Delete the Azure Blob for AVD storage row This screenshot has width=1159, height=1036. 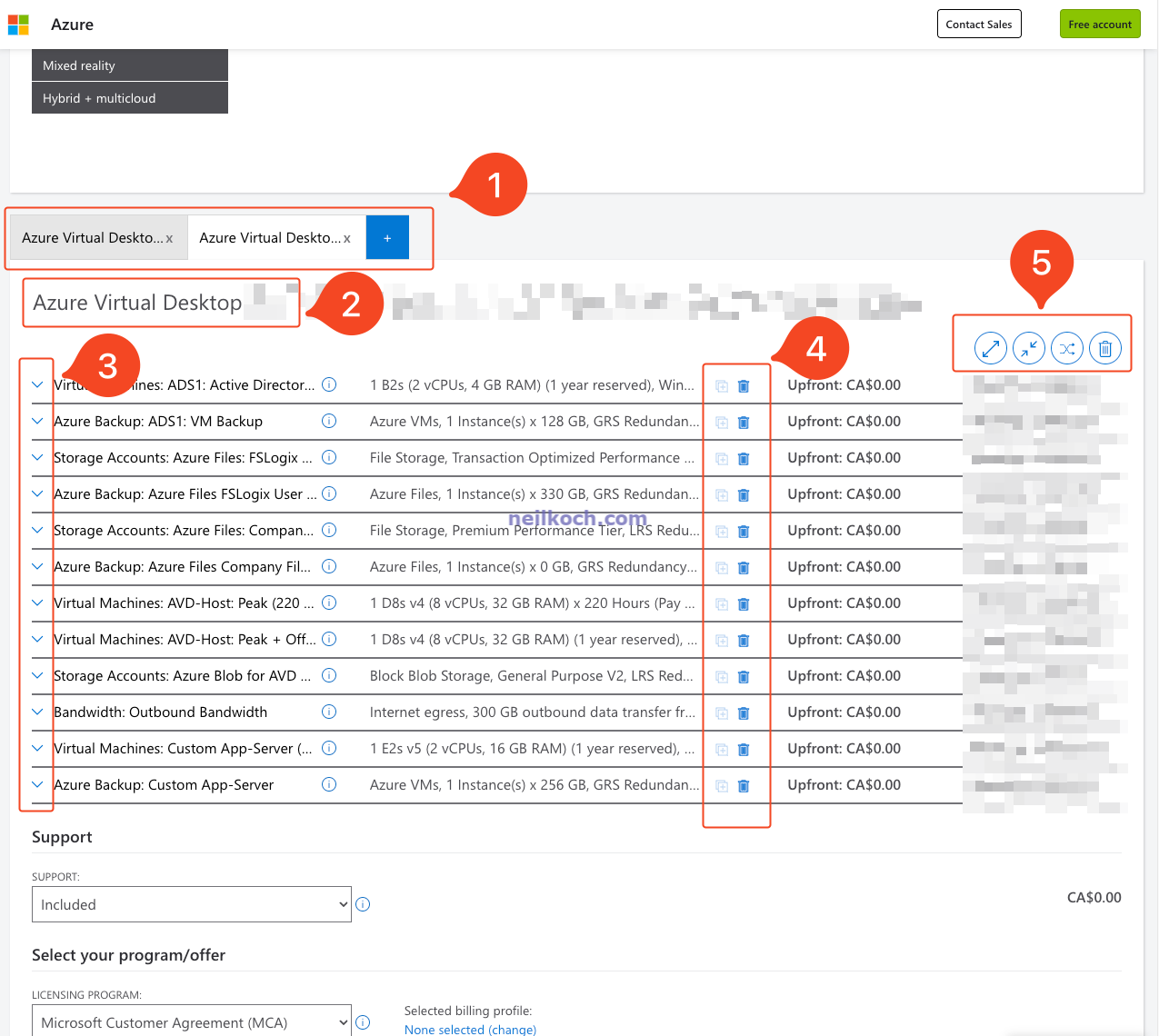click(x=744, y=677)
